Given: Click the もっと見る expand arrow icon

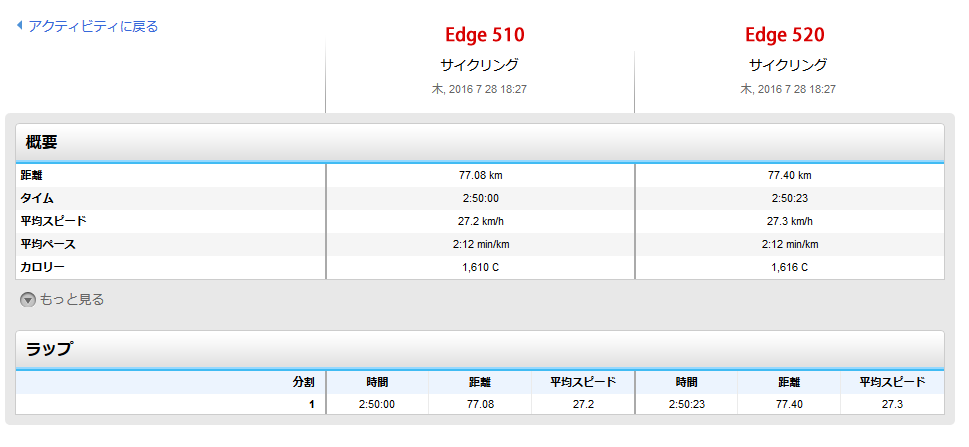Looking at the screenshot, I should point(28,300).
